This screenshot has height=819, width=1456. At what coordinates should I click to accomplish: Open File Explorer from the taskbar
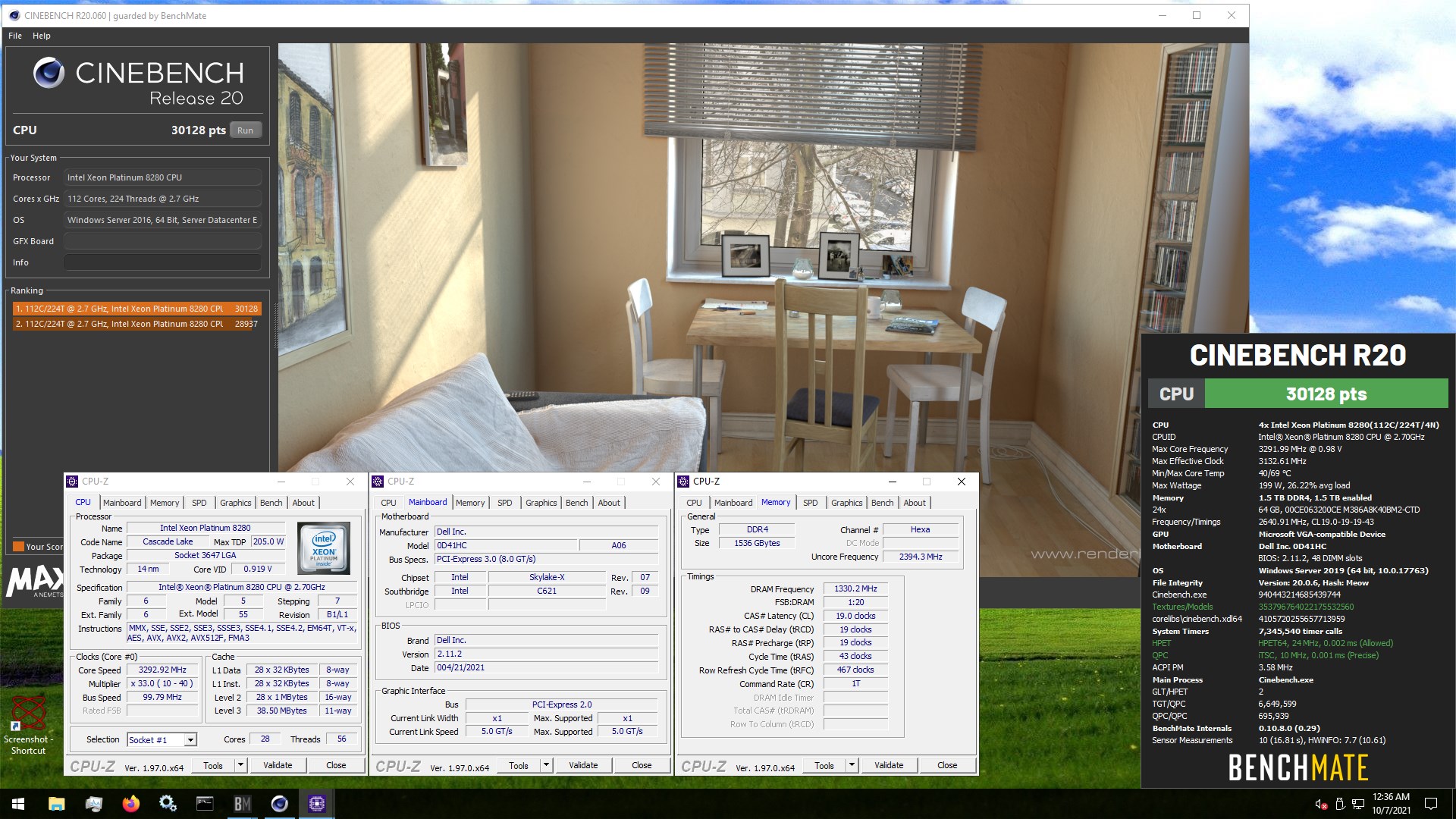(56, 804)
